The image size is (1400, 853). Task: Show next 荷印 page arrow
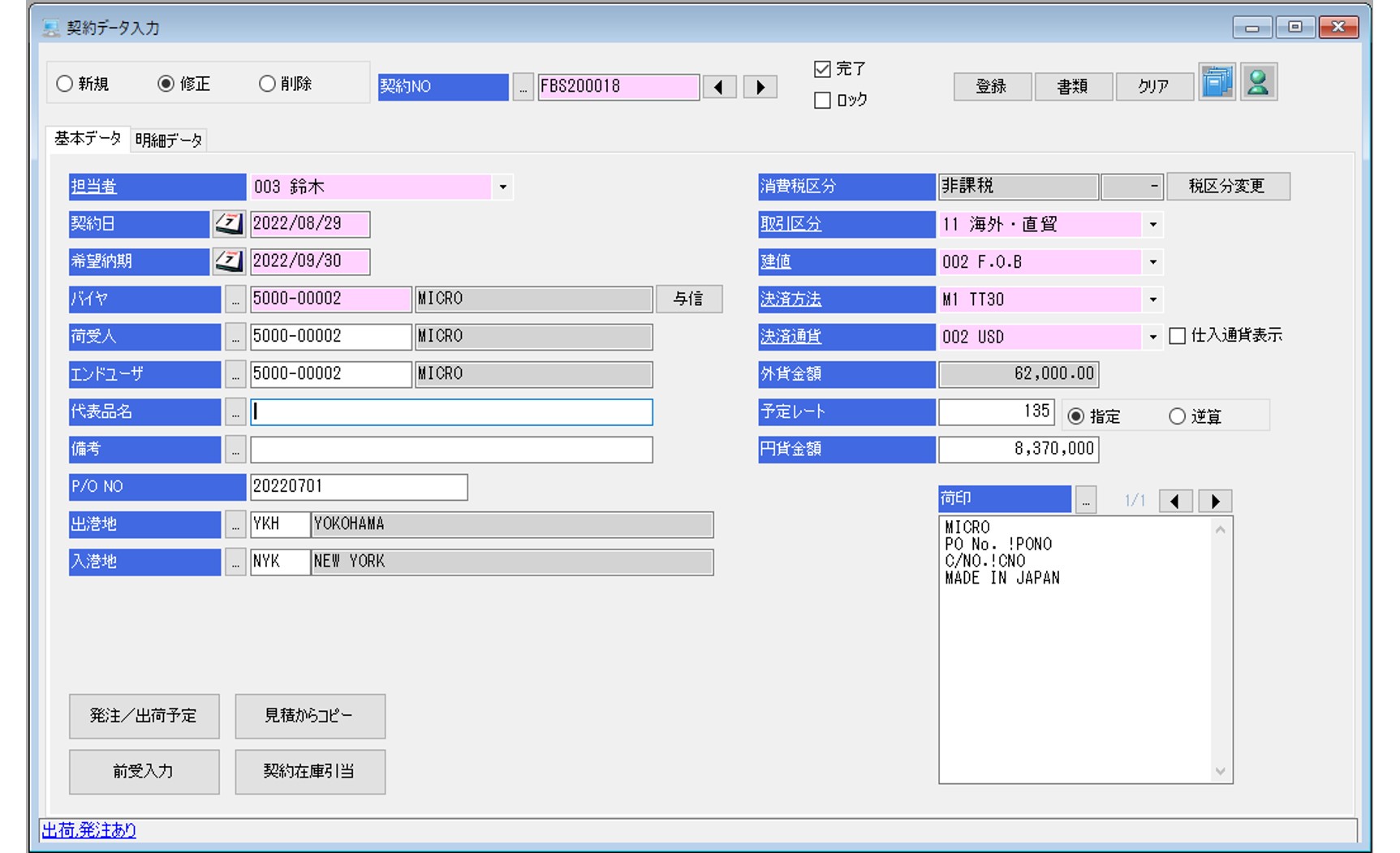tap(1216, 501)
